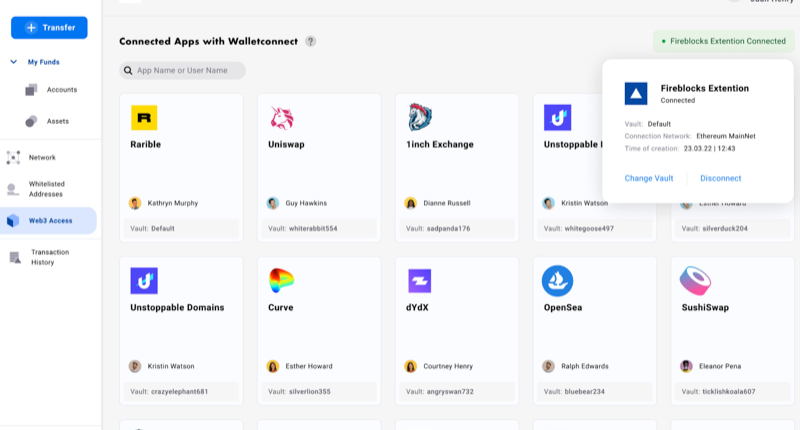Select the SushiSwap card title
800x430 pixels.
[x=705, y=308]
